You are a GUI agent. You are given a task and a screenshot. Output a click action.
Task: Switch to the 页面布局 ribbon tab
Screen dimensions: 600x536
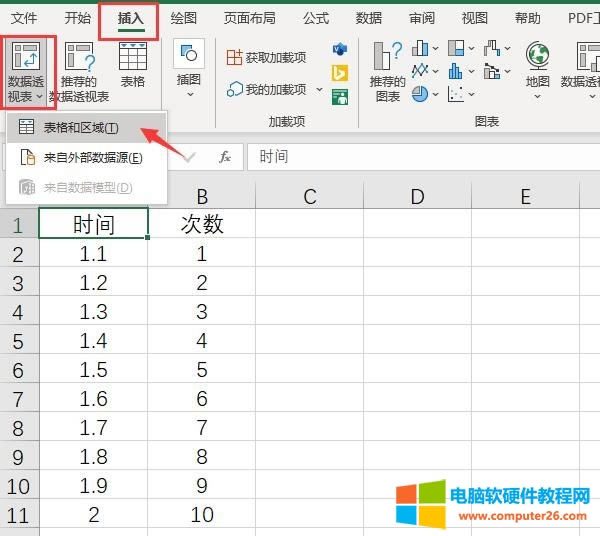click(249, 18)
